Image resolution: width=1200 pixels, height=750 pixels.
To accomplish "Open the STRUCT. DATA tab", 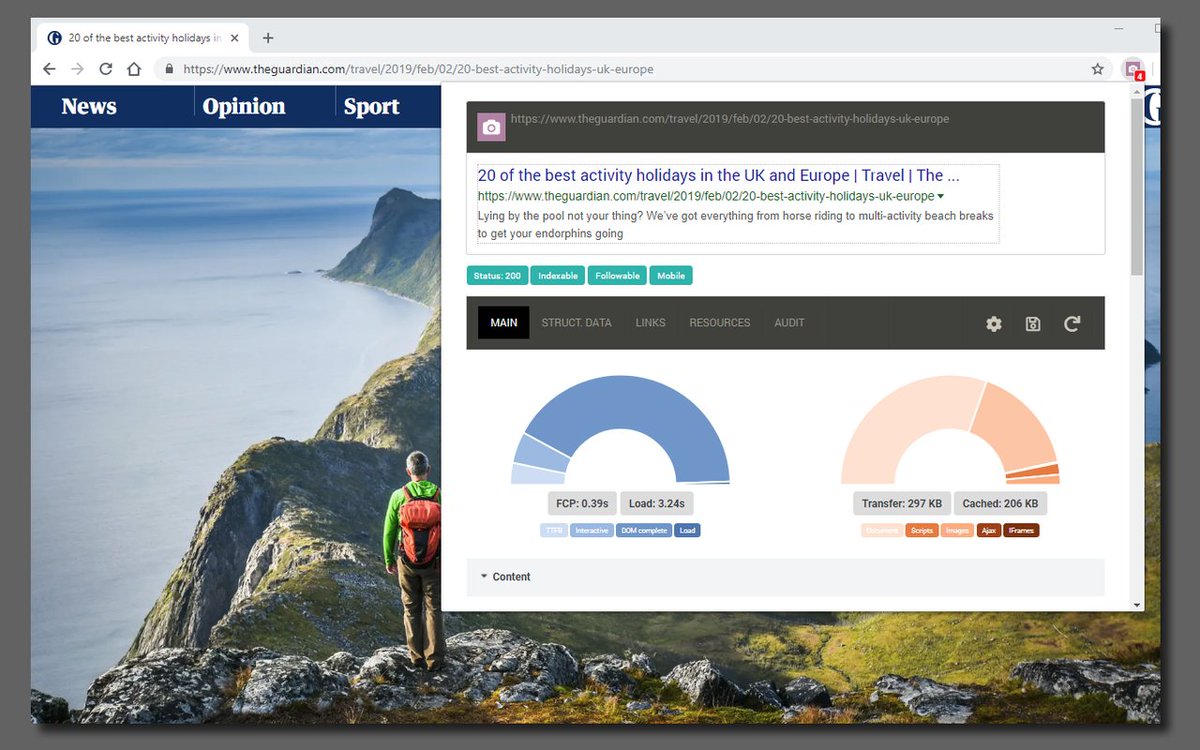I will (577, 323).
